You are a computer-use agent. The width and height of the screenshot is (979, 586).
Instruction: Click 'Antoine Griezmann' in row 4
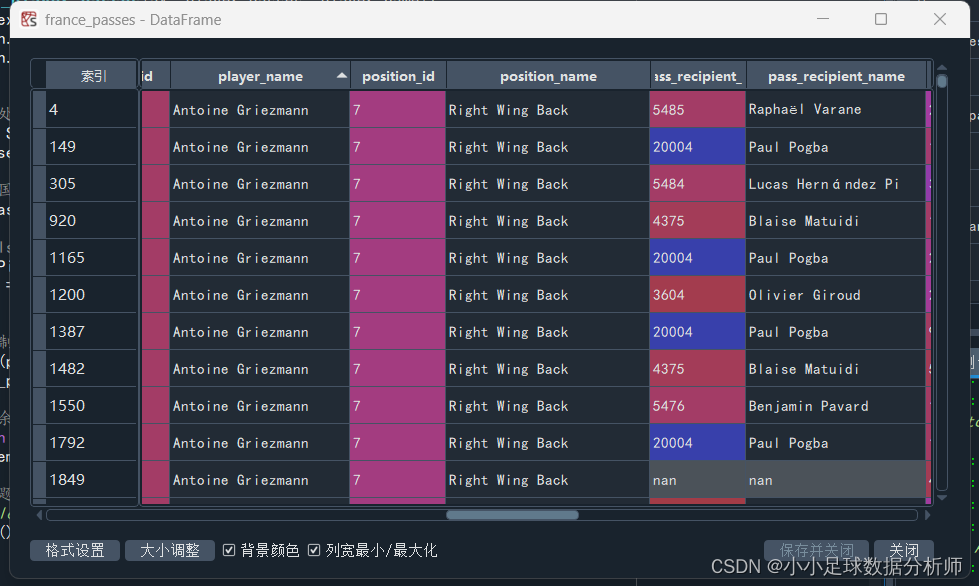coord(260,110)
